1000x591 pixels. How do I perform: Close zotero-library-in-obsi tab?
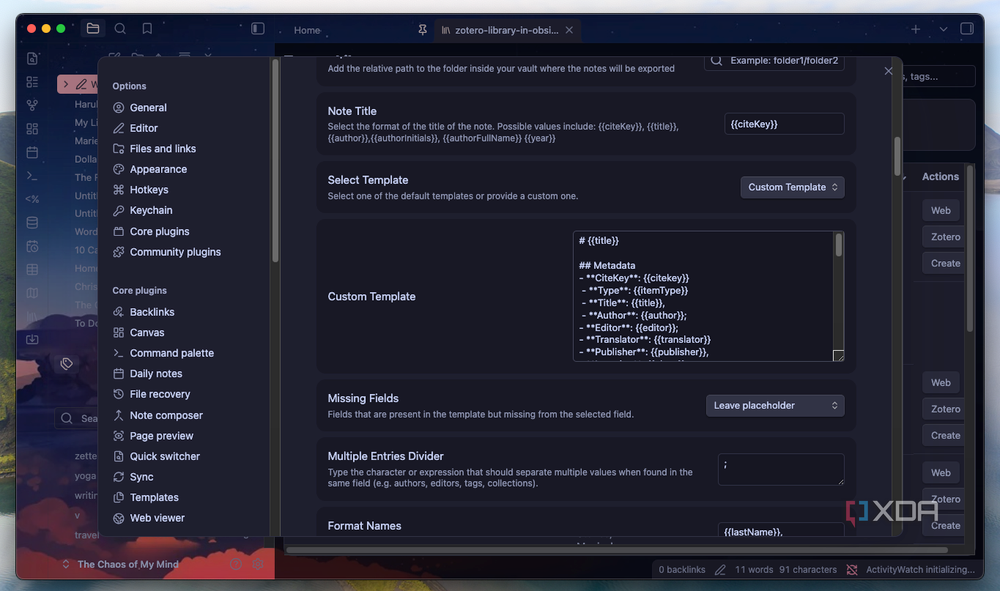(569, 30)
